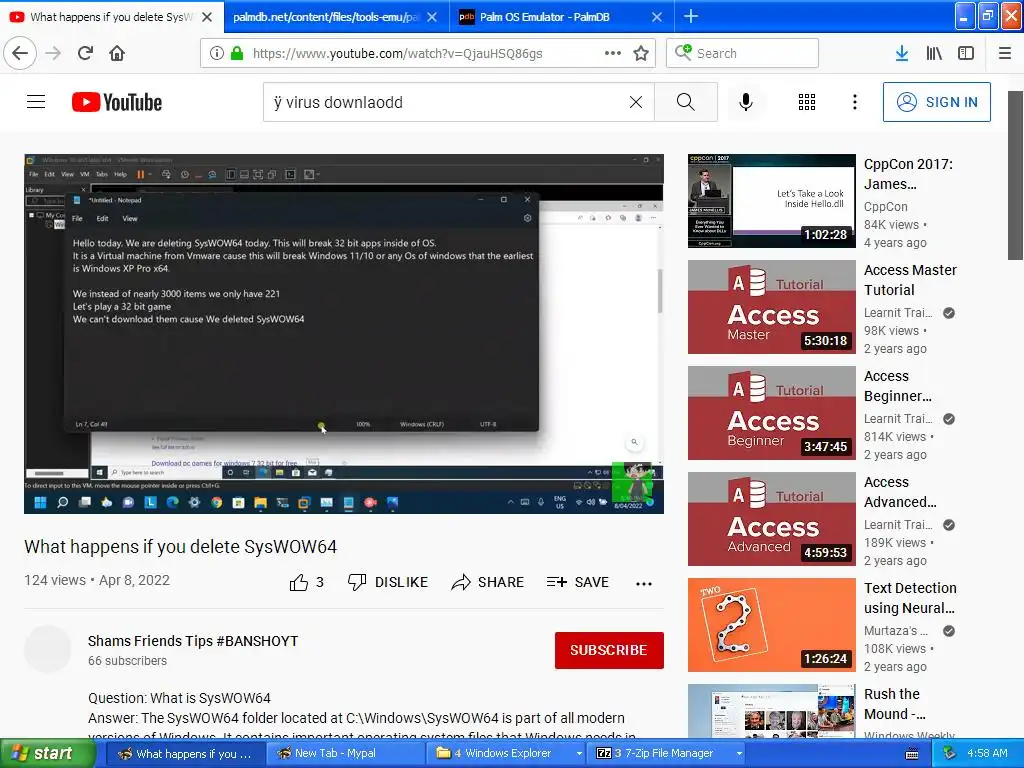This screenshot has width=1024, height=768.
Task: Open Access Beginner Tutorial thumbnail
Action: [771, 413]
